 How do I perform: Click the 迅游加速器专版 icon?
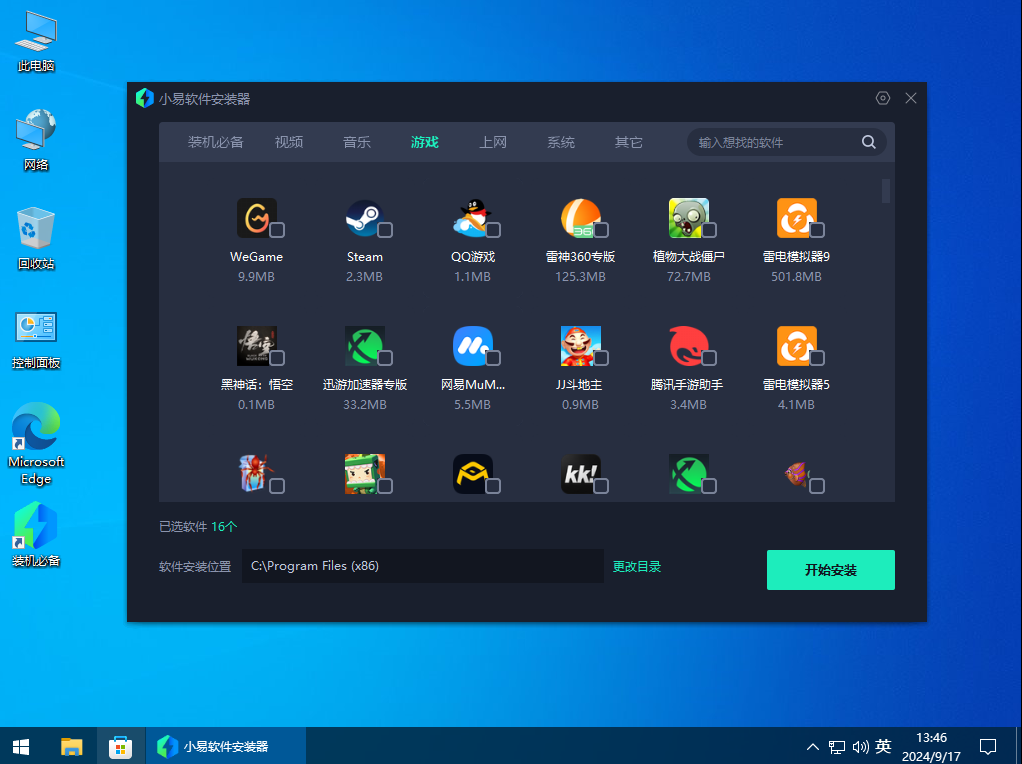pyautogui.click(x=364, y=345)
